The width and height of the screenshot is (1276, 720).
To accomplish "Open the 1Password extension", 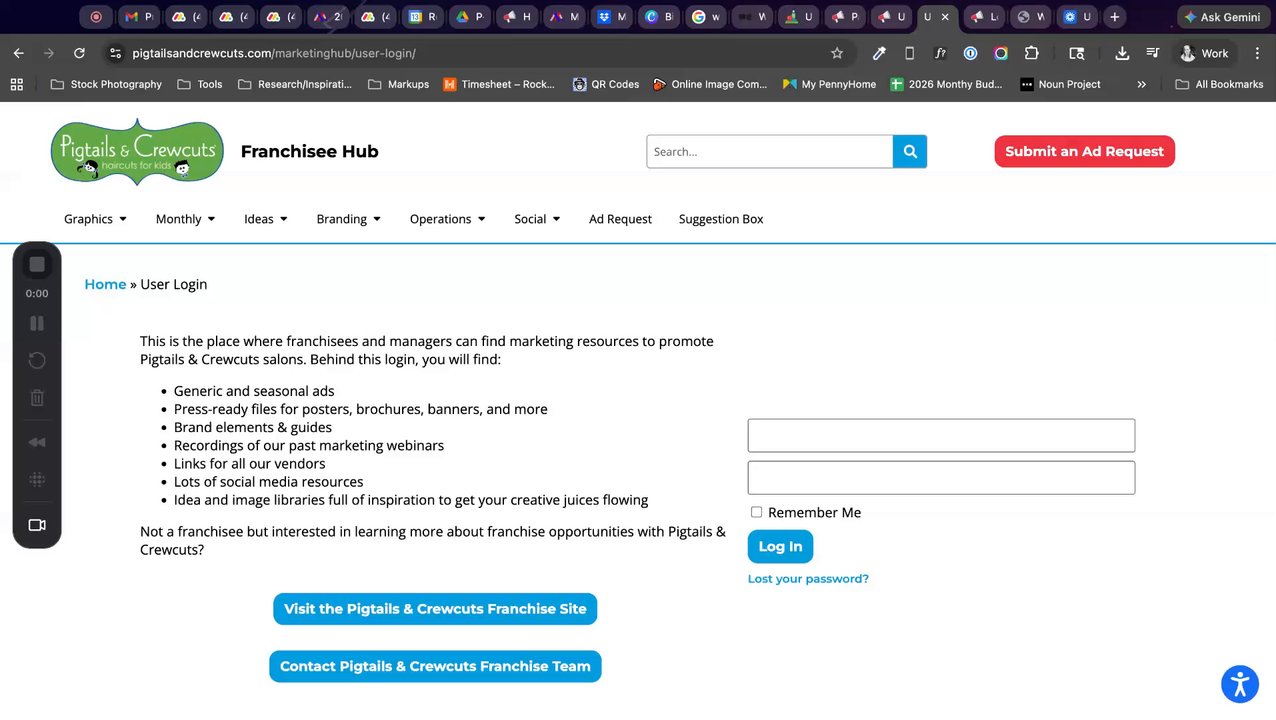I will 970,53.
